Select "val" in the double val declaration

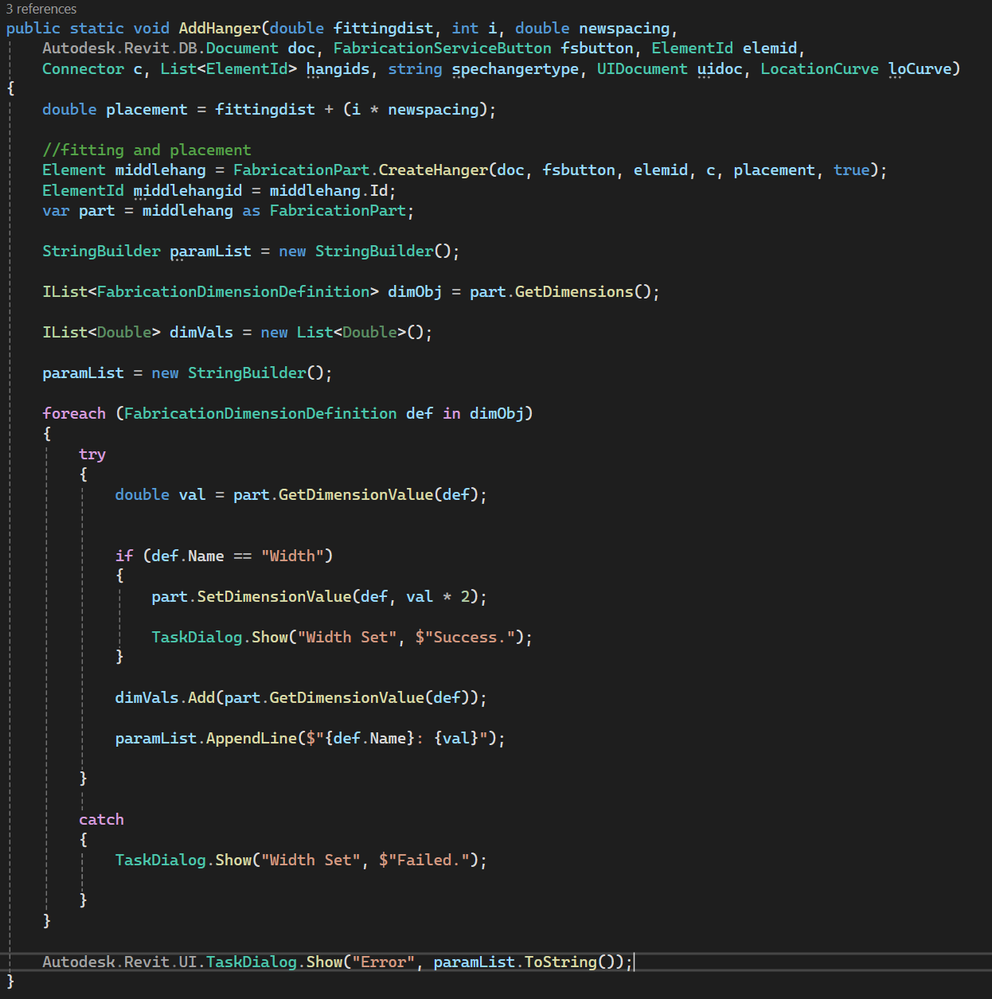[192, 495]
